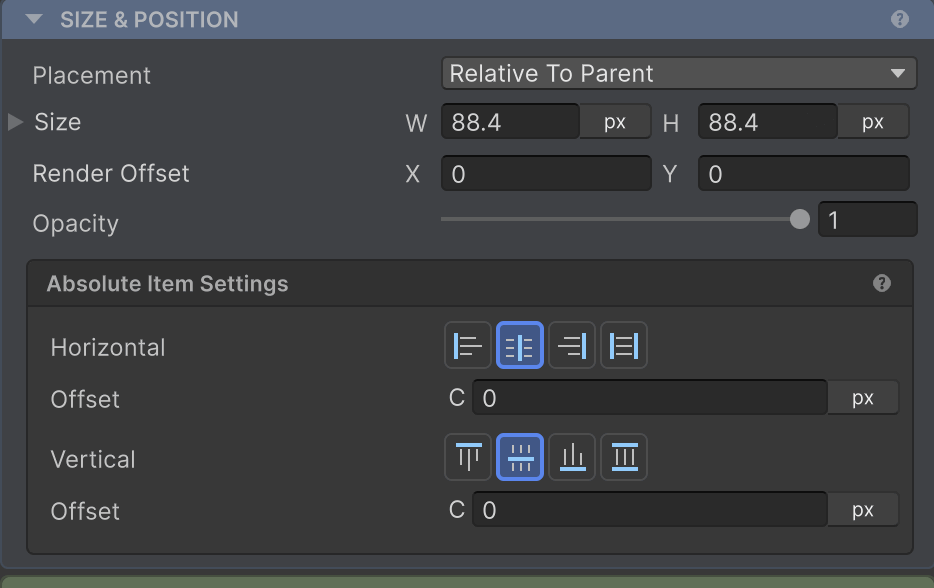Select horizontal left alignment icon
Viewport: 934px width, 588px height.
(x=468, y=346)
